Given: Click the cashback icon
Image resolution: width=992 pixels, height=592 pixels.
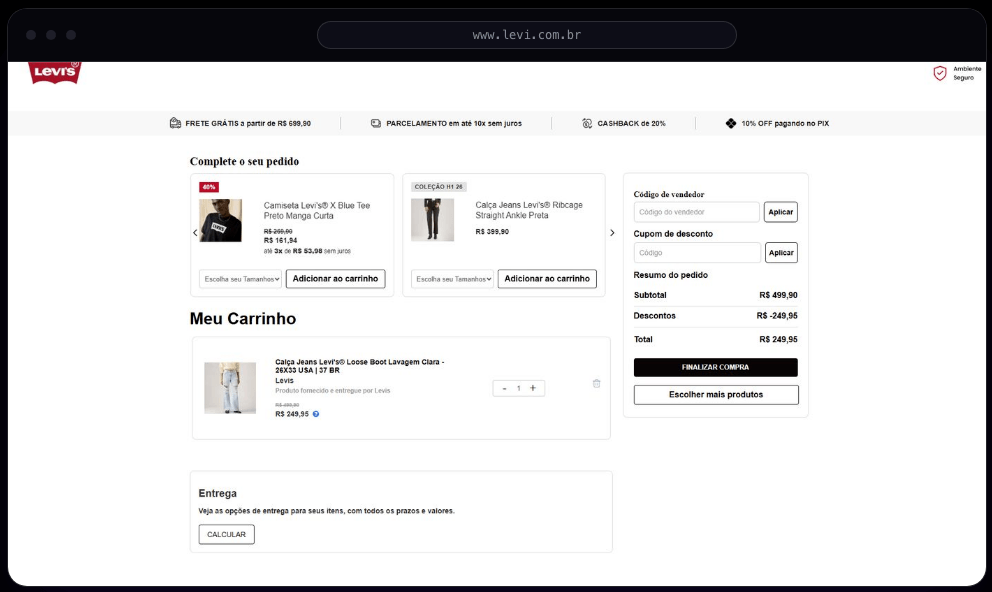Looking at the screenshot, I should coord(587,123).
